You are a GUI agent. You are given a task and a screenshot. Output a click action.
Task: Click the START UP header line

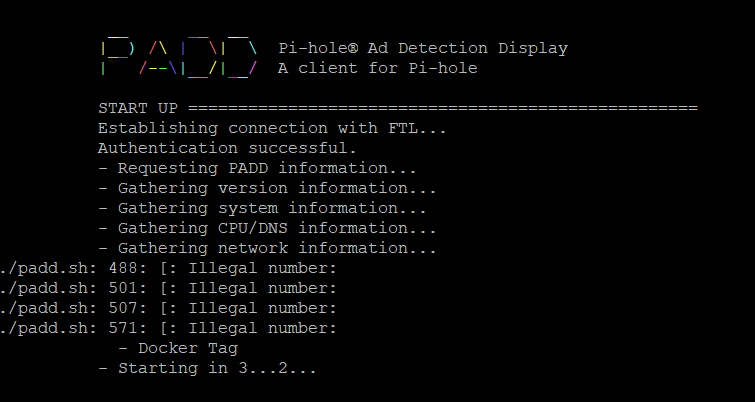pyautogui.click(x=398, y=108)
